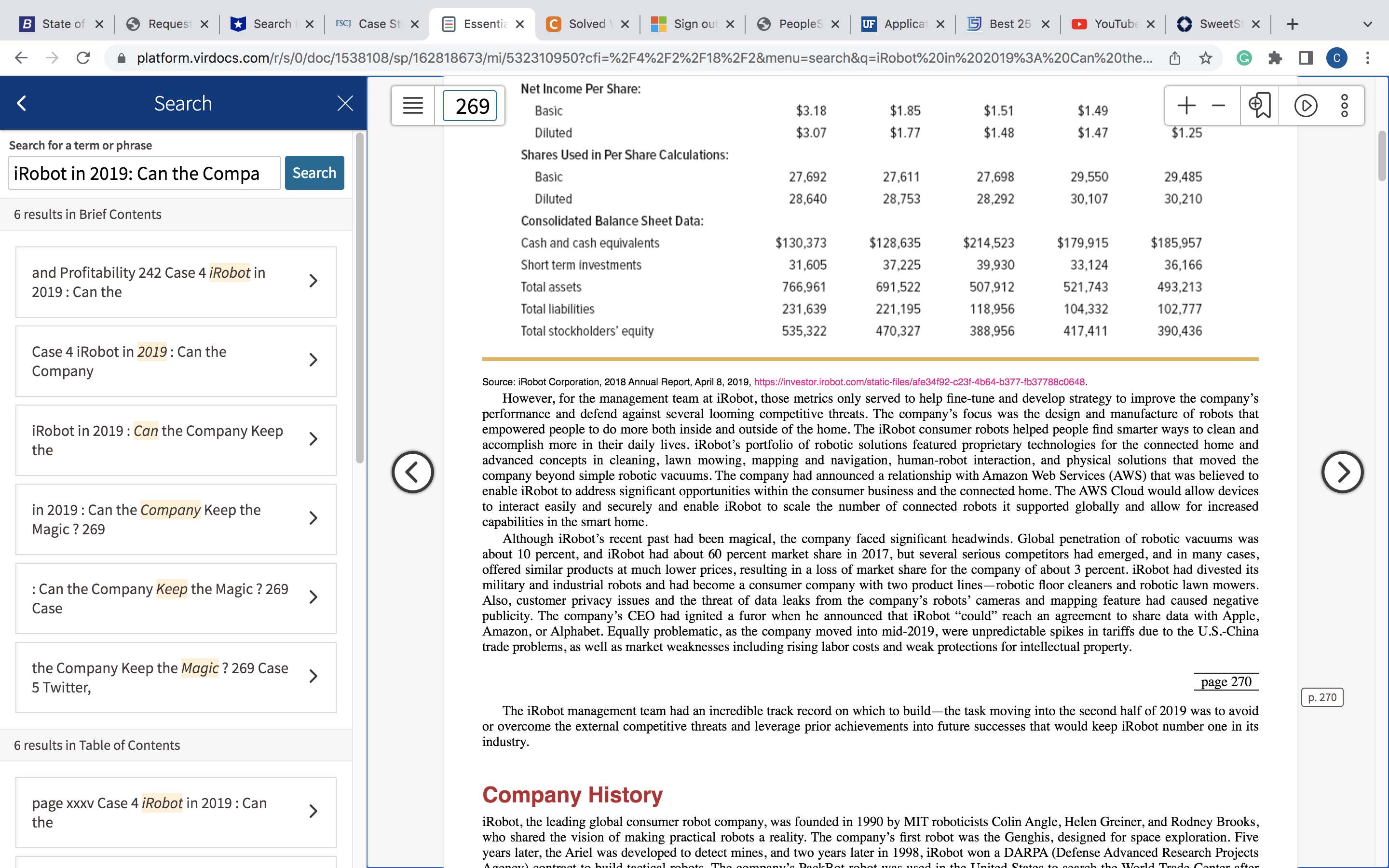Click the 'Company History' heading
1389x868 pixels.
click(x=572, y=795)
